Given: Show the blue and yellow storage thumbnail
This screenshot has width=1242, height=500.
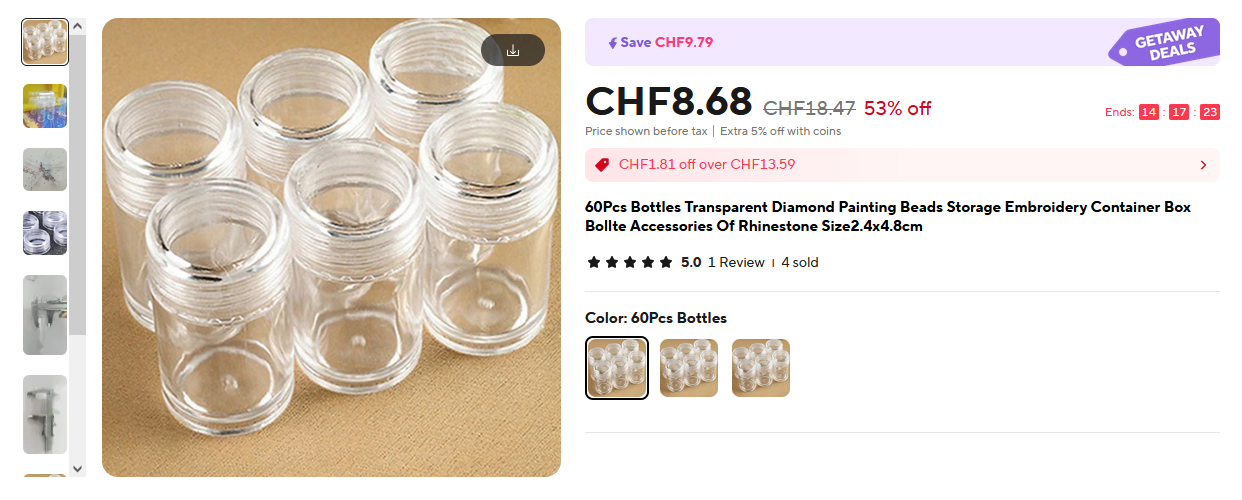Looking at the screenshot, I should 45,106.
